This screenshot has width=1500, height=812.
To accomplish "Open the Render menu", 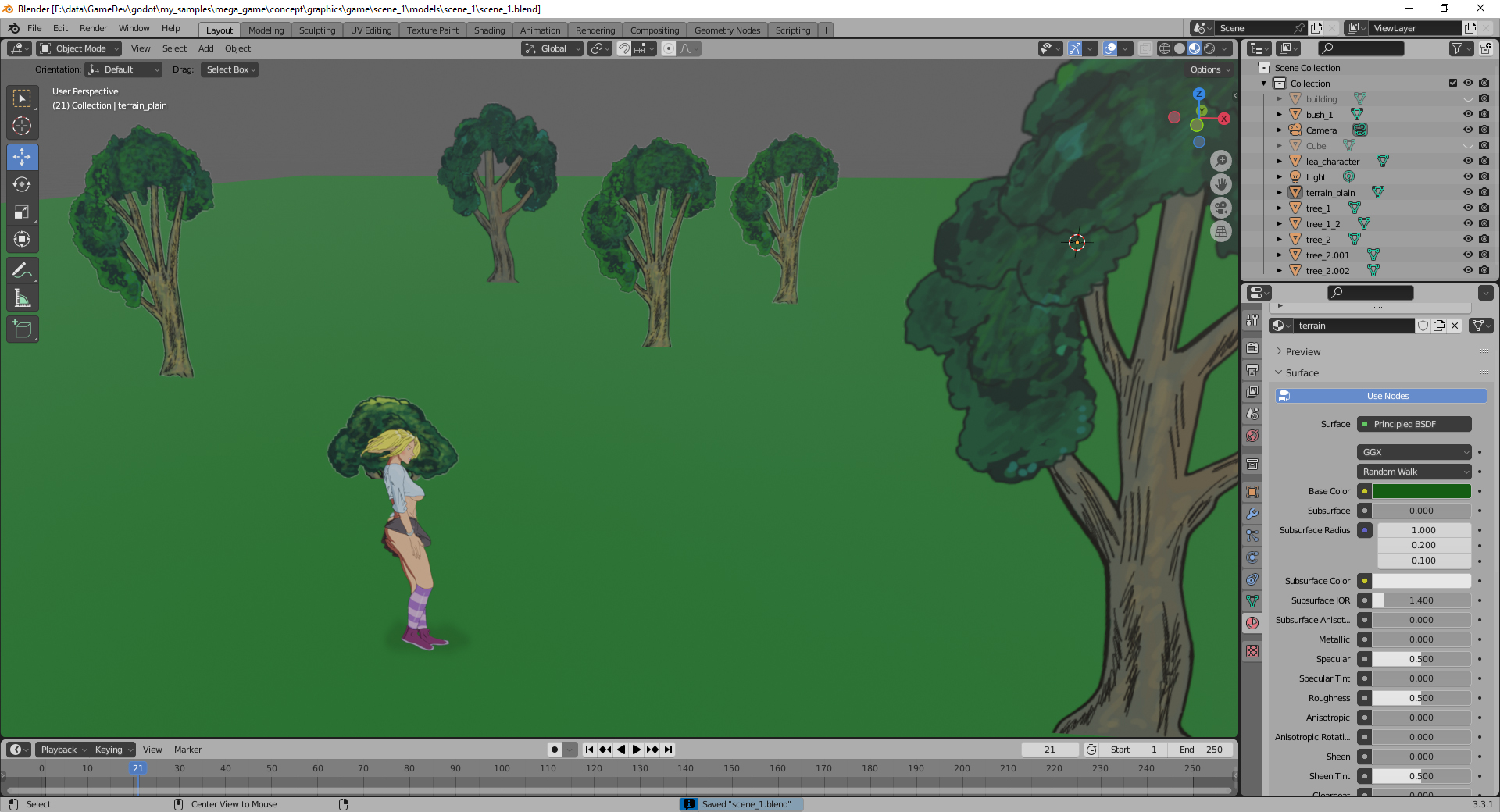I will [93, 28].
